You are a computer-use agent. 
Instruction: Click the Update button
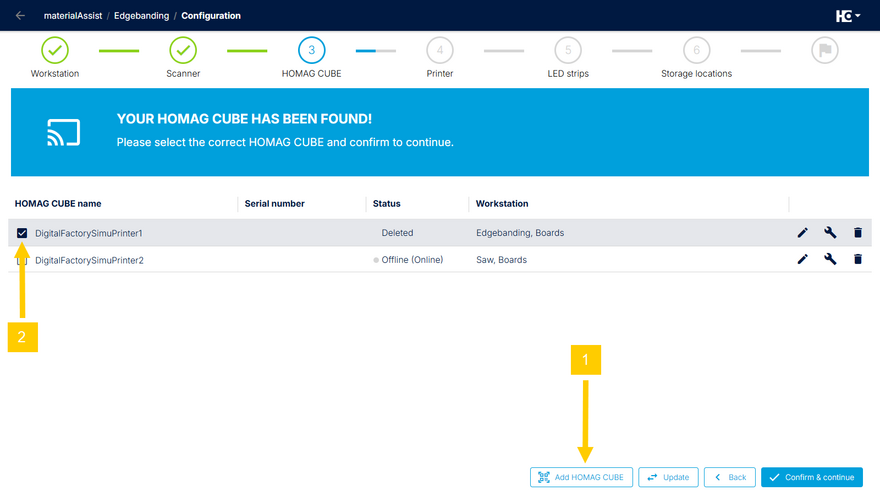click(x=668, y=477)
